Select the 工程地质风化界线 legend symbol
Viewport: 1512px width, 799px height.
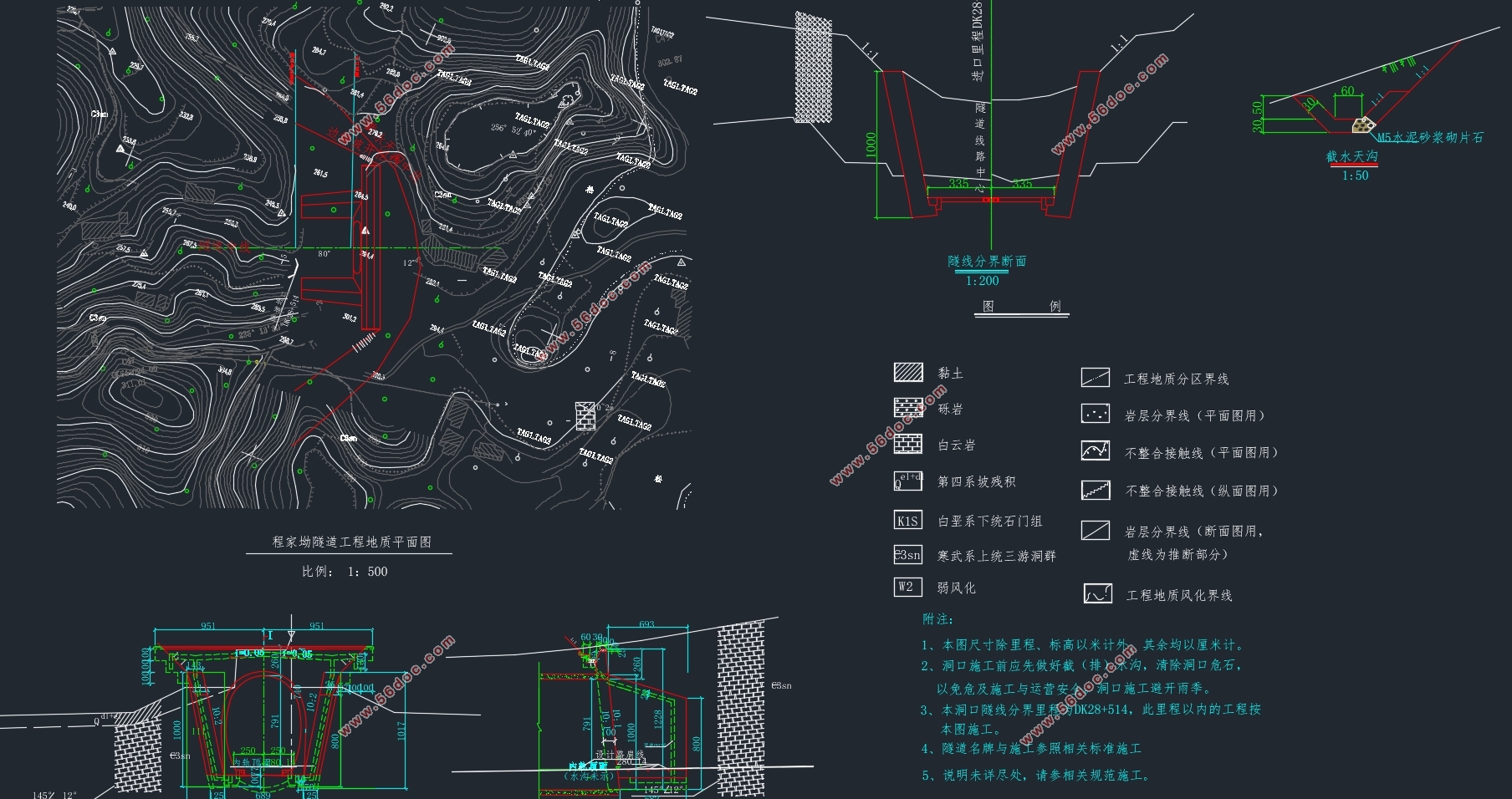(x=1098, y=593)
